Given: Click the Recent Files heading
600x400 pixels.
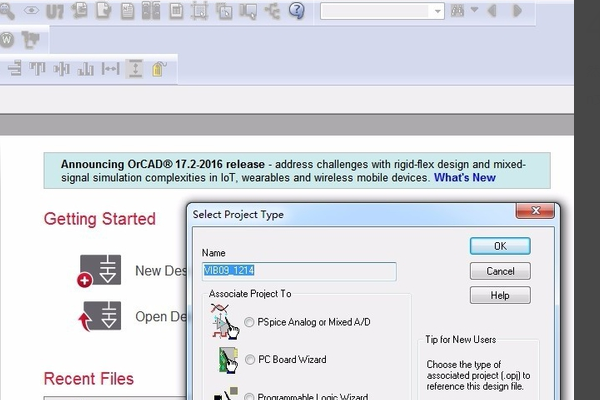Looking at the screenshot, I should click(89, 379).
